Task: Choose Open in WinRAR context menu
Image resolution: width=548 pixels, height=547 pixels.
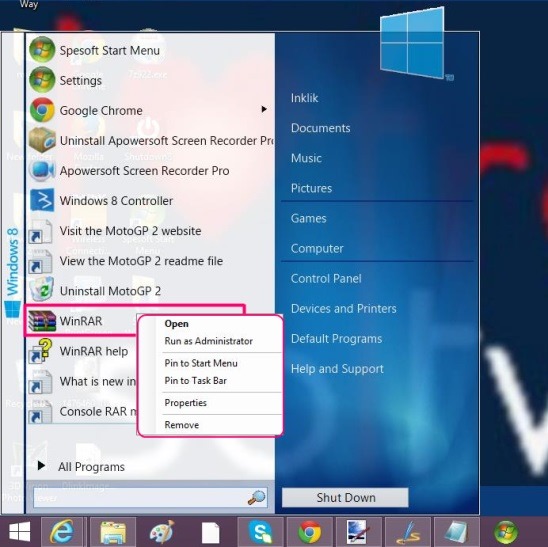Action: click(176, 324)
